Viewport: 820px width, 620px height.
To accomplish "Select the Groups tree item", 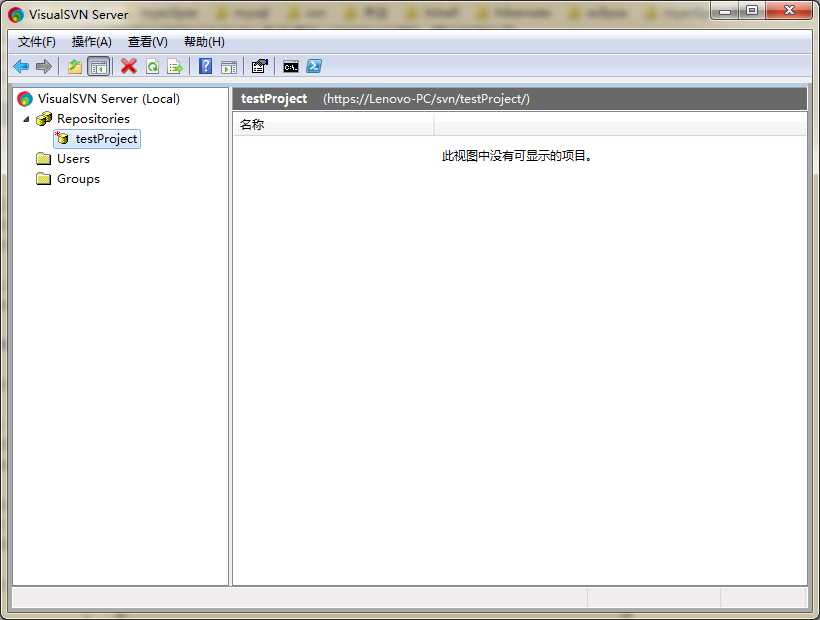I will (78, 179).
